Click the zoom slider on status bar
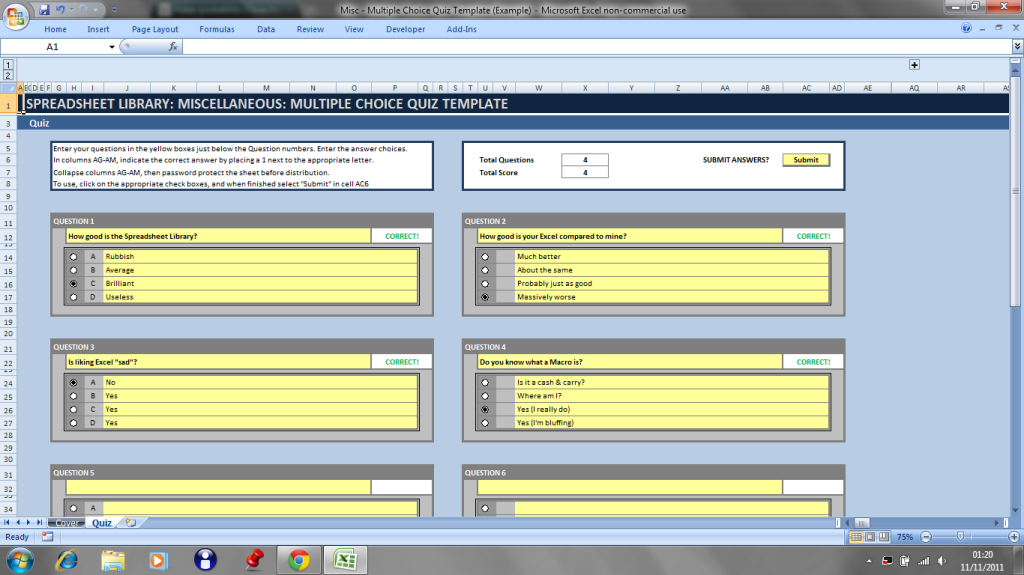The height and width of the screenshot is (575, 1024). tap(960, 537)
